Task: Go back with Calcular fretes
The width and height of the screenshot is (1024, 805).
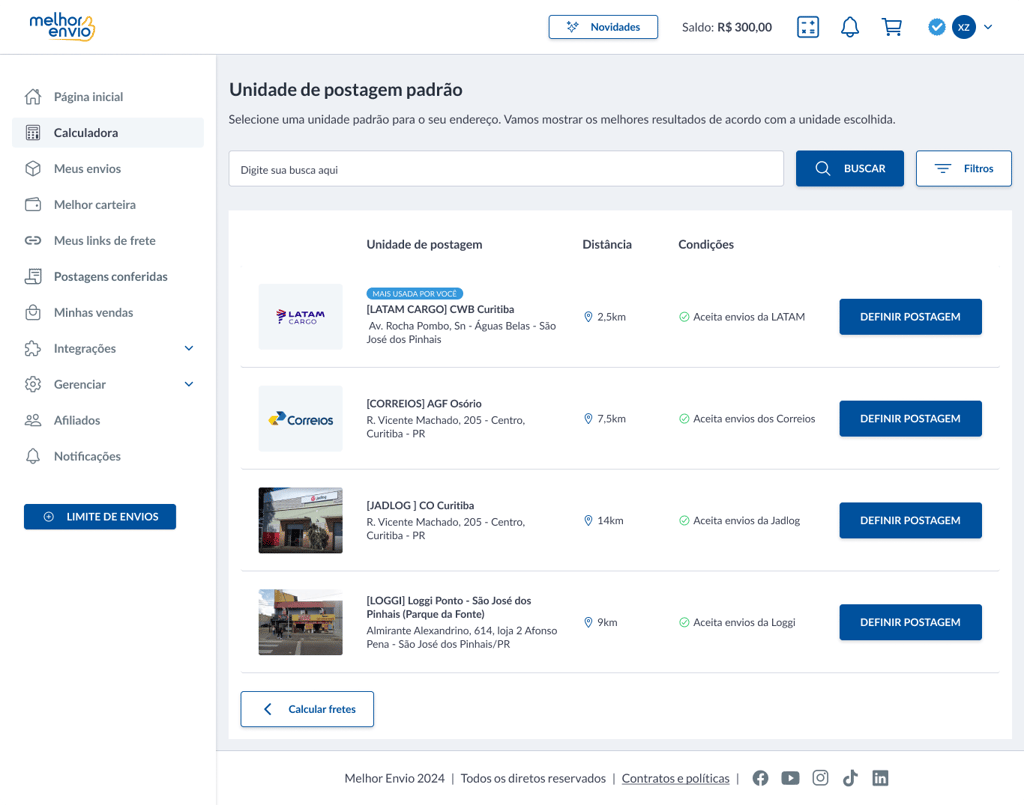Action: [x=307, y=709]
